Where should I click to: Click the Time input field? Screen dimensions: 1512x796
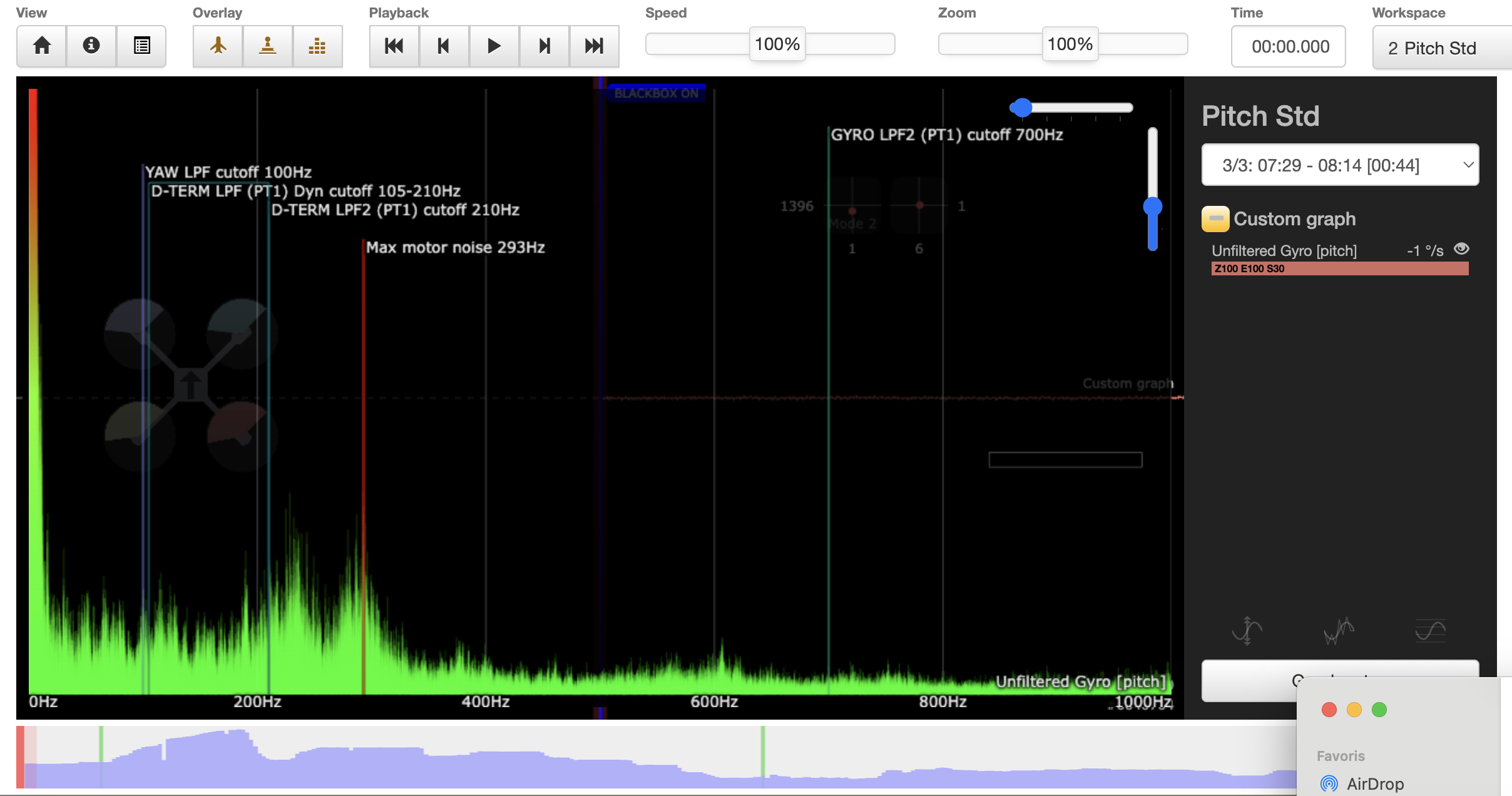tap(1288, 46)
